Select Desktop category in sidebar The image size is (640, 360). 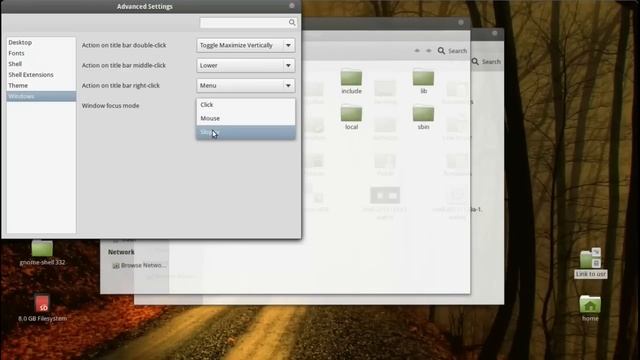pos(20,42)
